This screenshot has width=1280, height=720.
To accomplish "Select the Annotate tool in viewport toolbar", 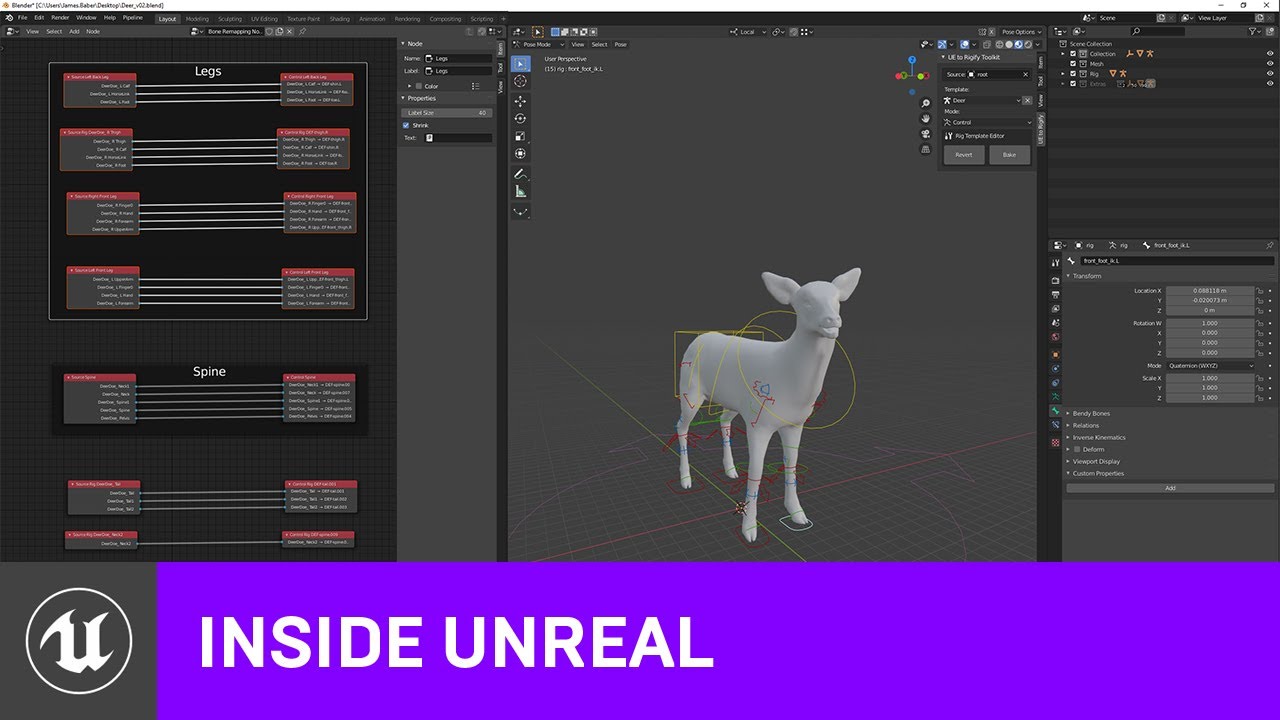I will (520, 173).
